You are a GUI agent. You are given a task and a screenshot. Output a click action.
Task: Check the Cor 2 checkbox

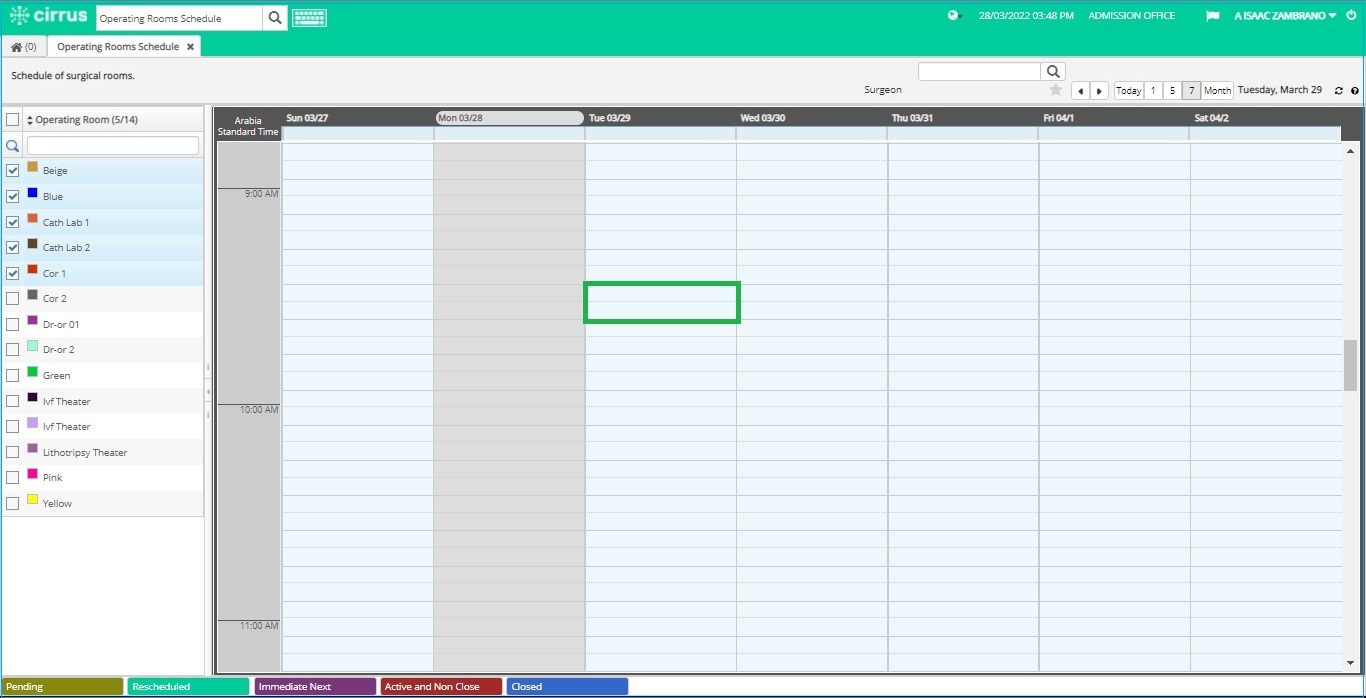[x=13, y=298]
